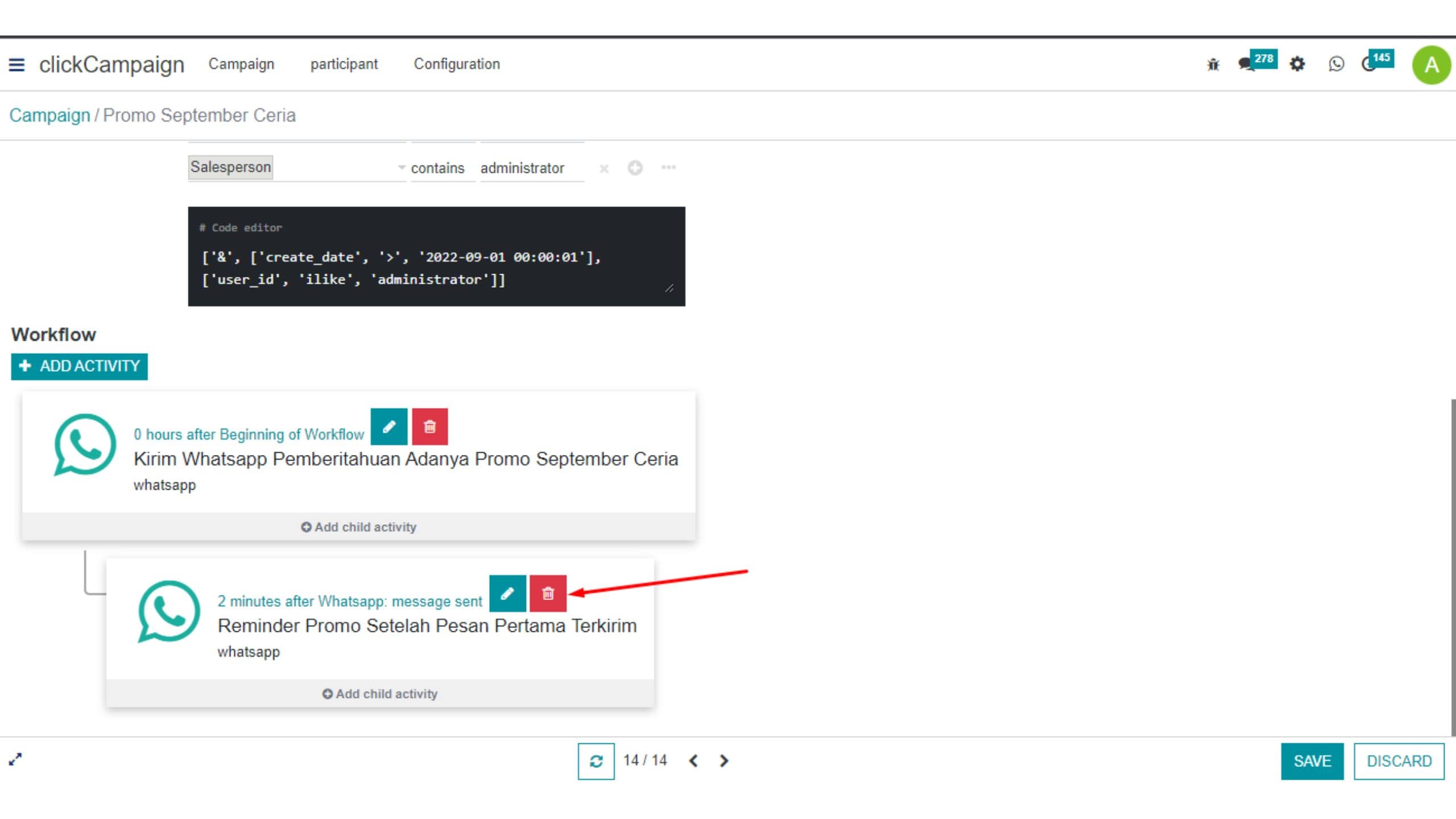
Task: Click 'whatsapp' label under Kirim Whatsapp
Action: click(165, 485)
